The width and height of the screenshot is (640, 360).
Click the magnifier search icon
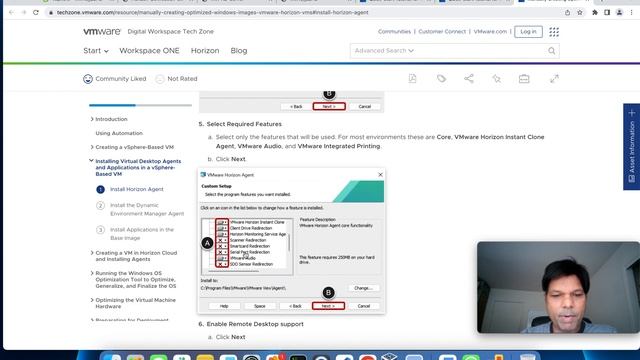point(551,51)
